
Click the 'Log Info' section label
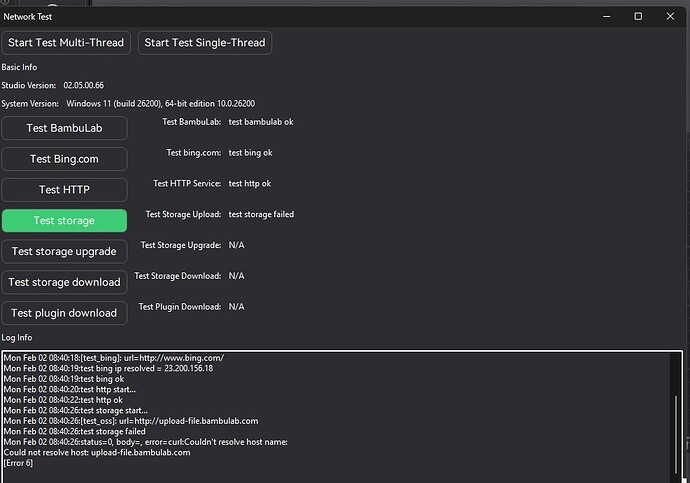(x=17, y=337)
